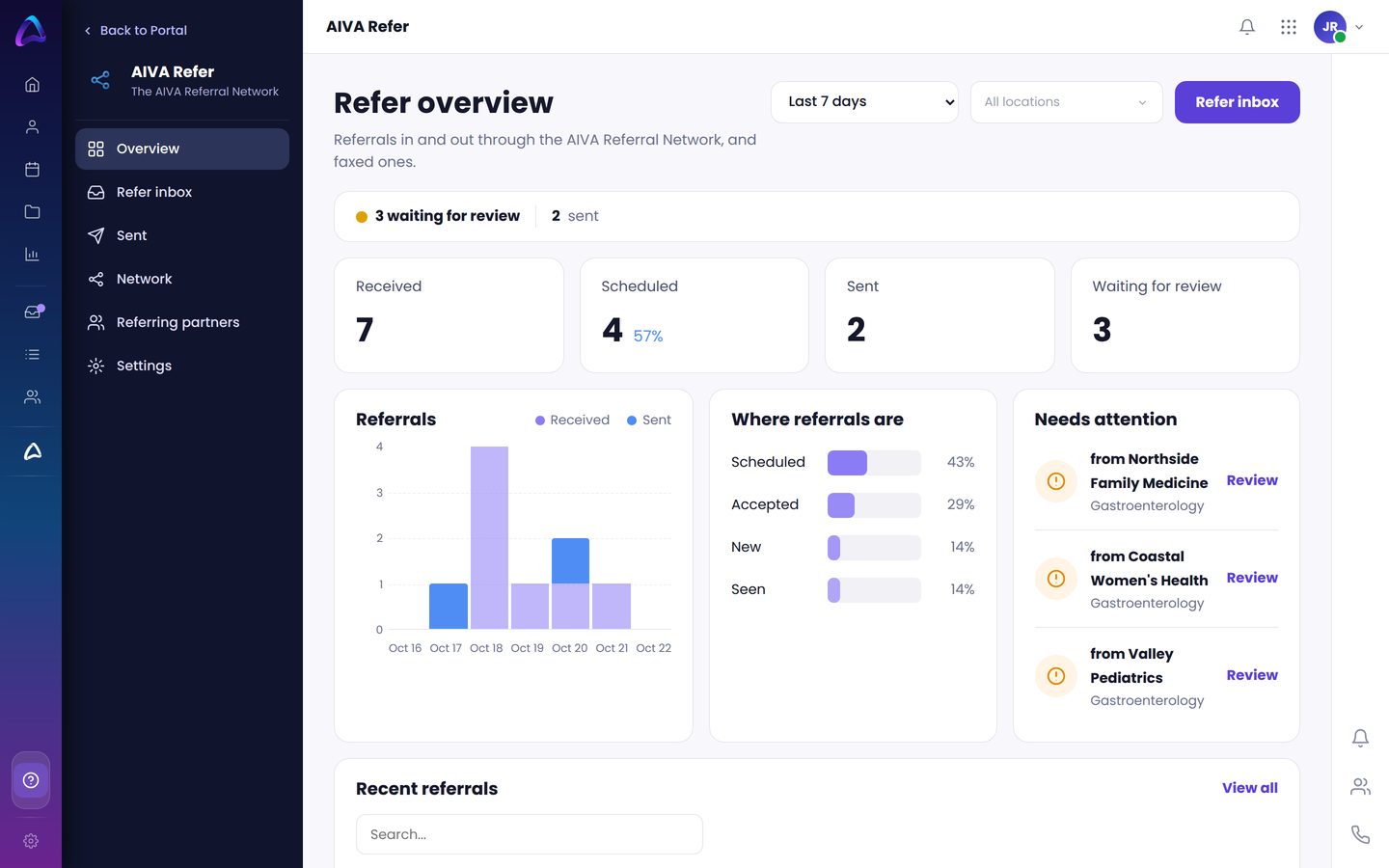The height and width of the screenshot is (868, 1389).
Task: Open the Help question-mark button
Action: click(x=31, y=780)
